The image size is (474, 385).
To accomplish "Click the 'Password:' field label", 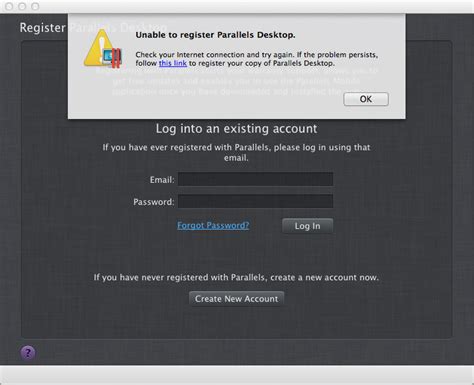I will click(x=154, y=202).
